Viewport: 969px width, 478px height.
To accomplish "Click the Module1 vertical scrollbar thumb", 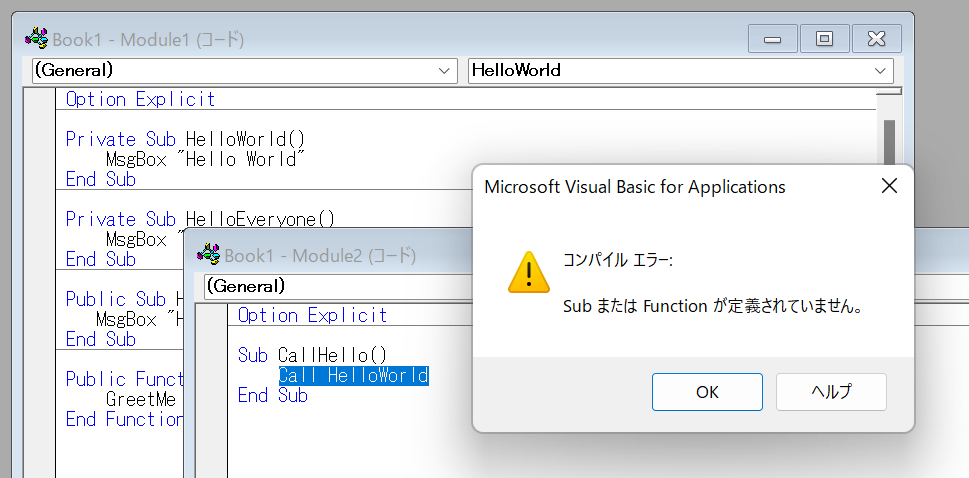I will (889, 142).
